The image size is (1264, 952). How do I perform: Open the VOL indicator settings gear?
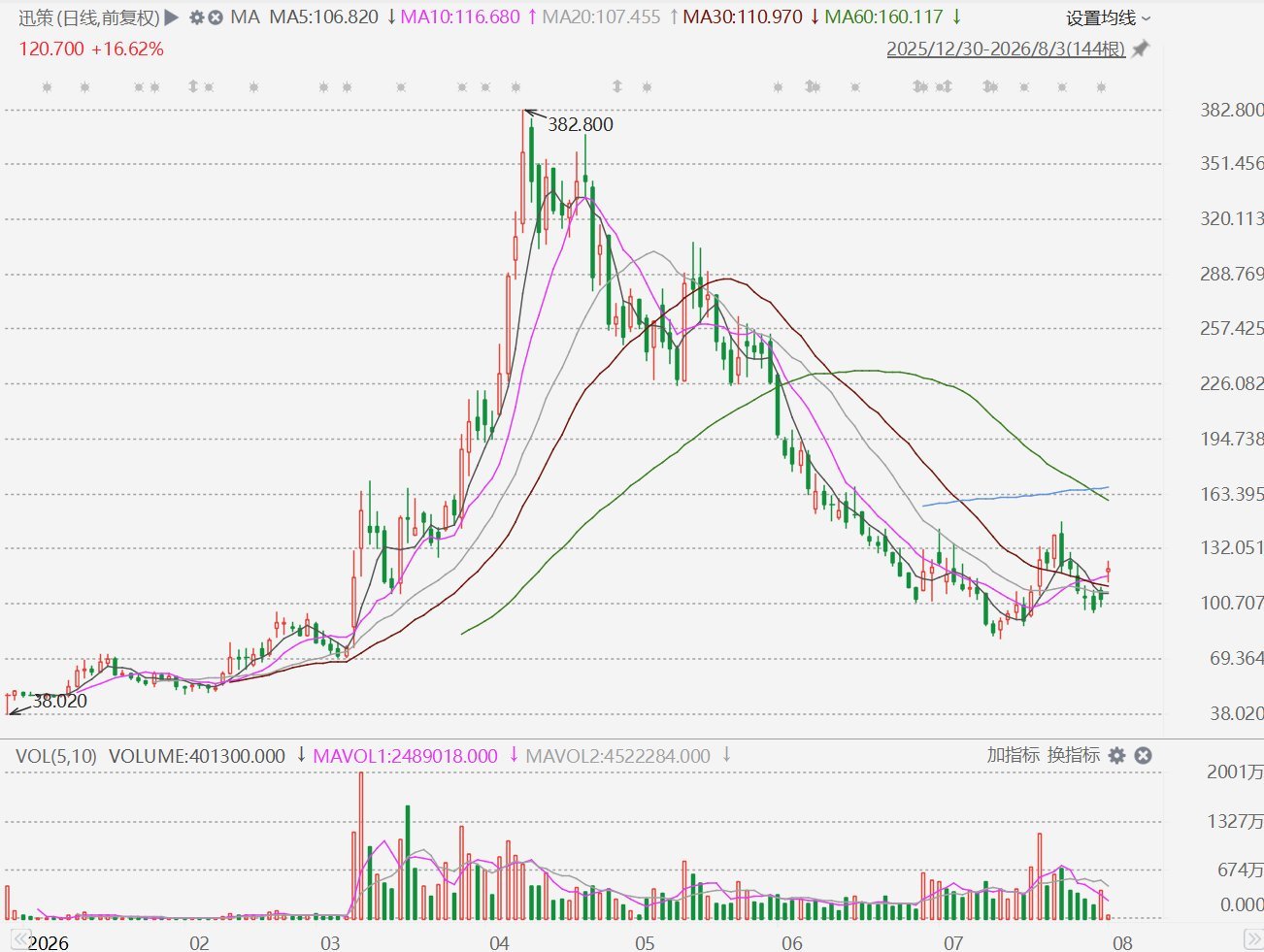pos(1117,755)
